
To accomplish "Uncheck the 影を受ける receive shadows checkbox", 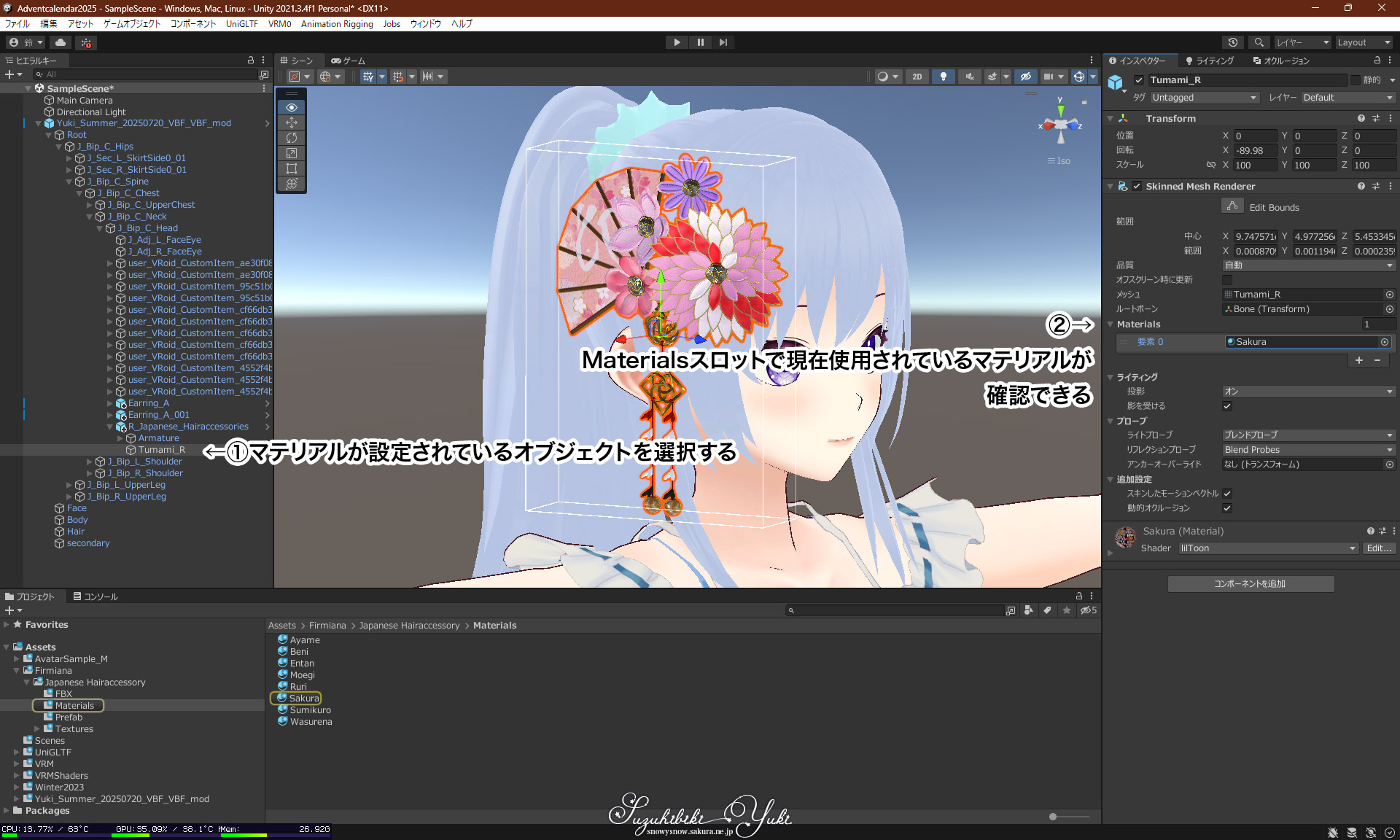I will click(1227, 406).
